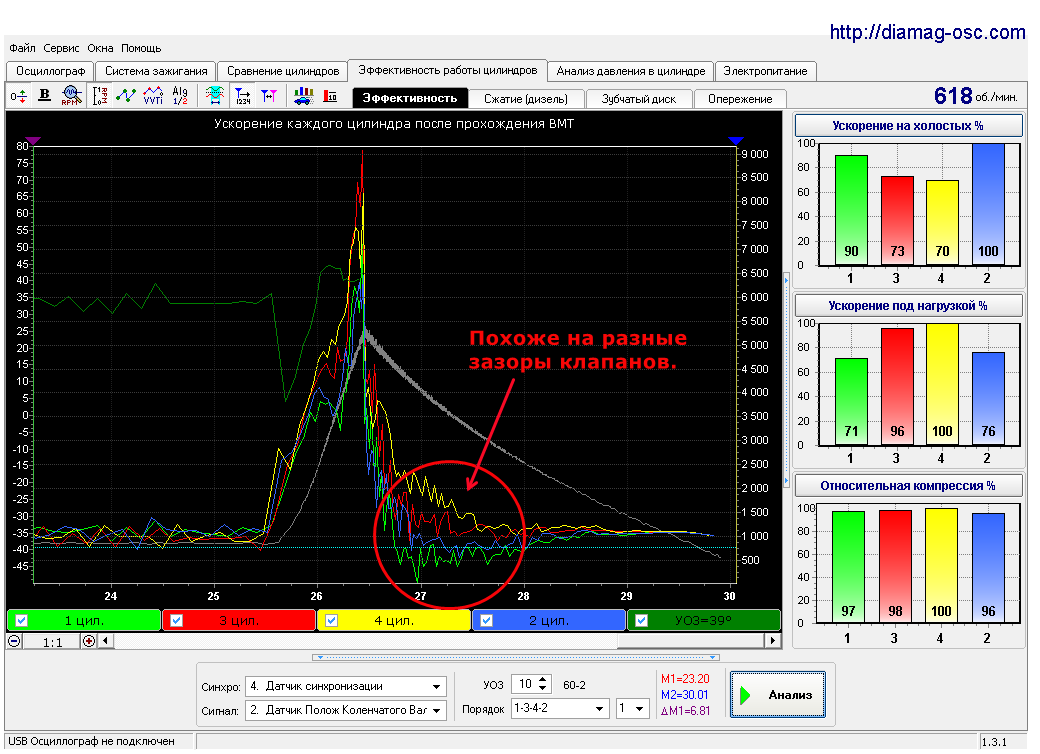This screenshot has width=1040, height=754.
Task: Click the 1 цил. green legend button
Action: 84,621
